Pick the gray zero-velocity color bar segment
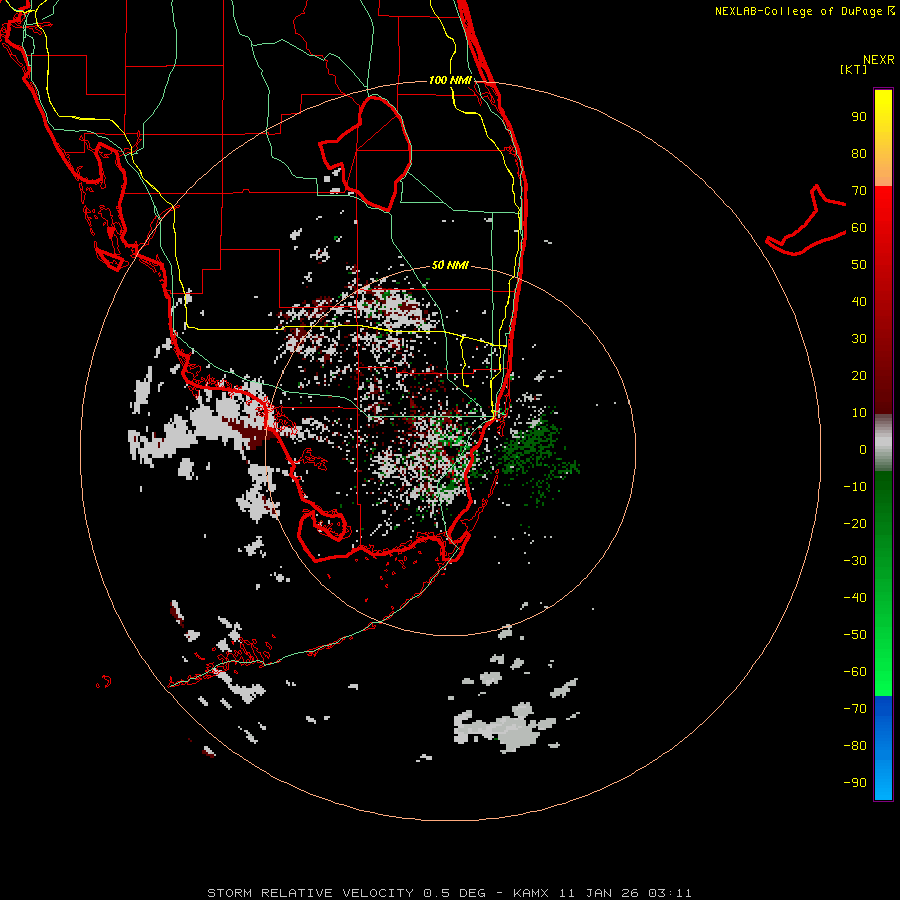The image size is (900, 900). 883,443
